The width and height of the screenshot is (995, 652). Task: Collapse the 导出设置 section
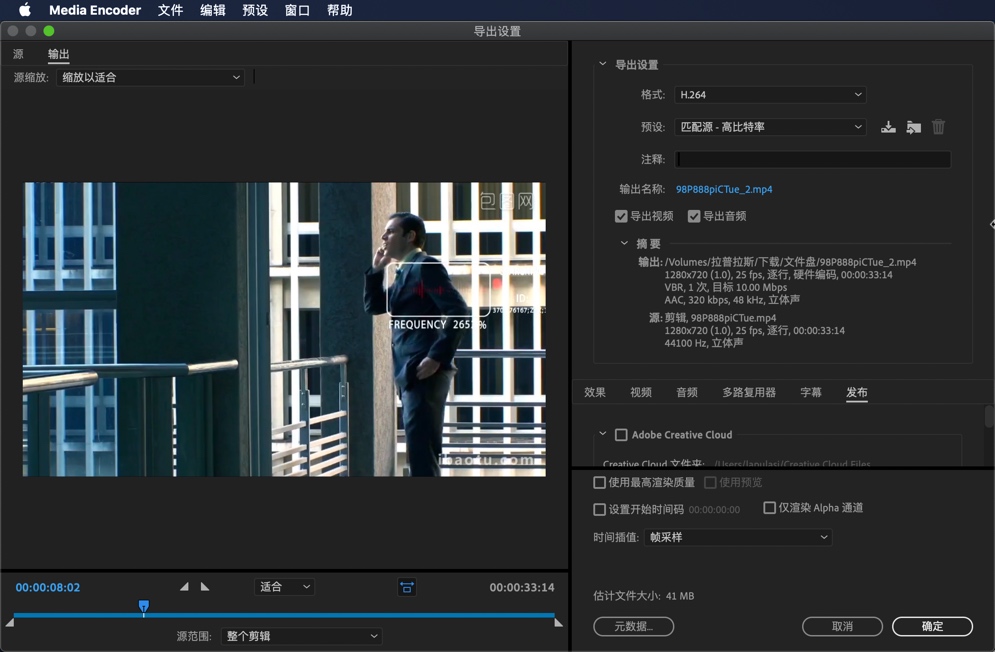(x=602, y=62)
